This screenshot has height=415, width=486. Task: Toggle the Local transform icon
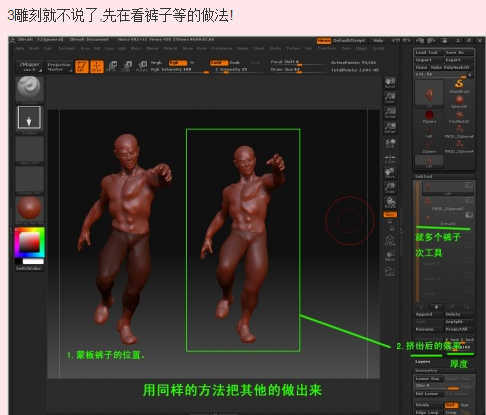[390, 143]
